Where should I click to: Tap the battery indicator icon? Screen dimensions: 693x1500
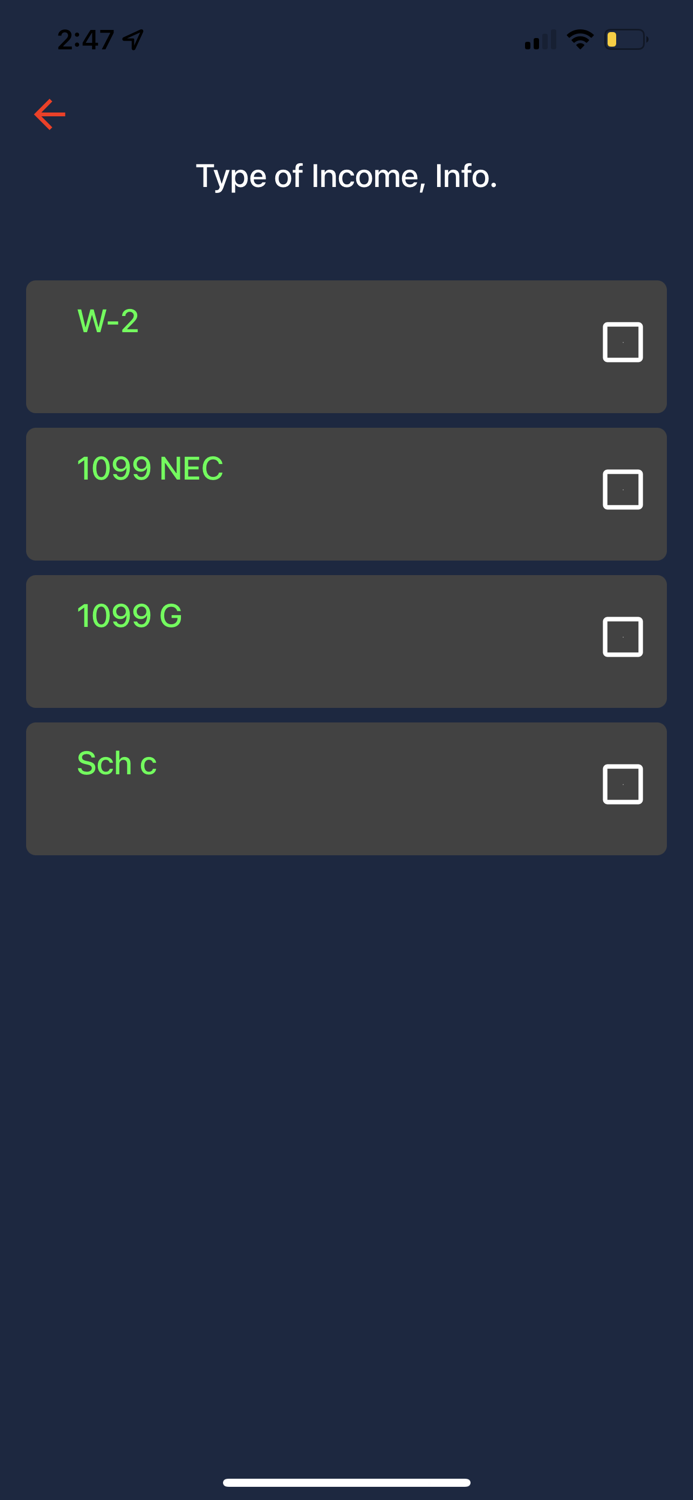click(x=626, y=40)
